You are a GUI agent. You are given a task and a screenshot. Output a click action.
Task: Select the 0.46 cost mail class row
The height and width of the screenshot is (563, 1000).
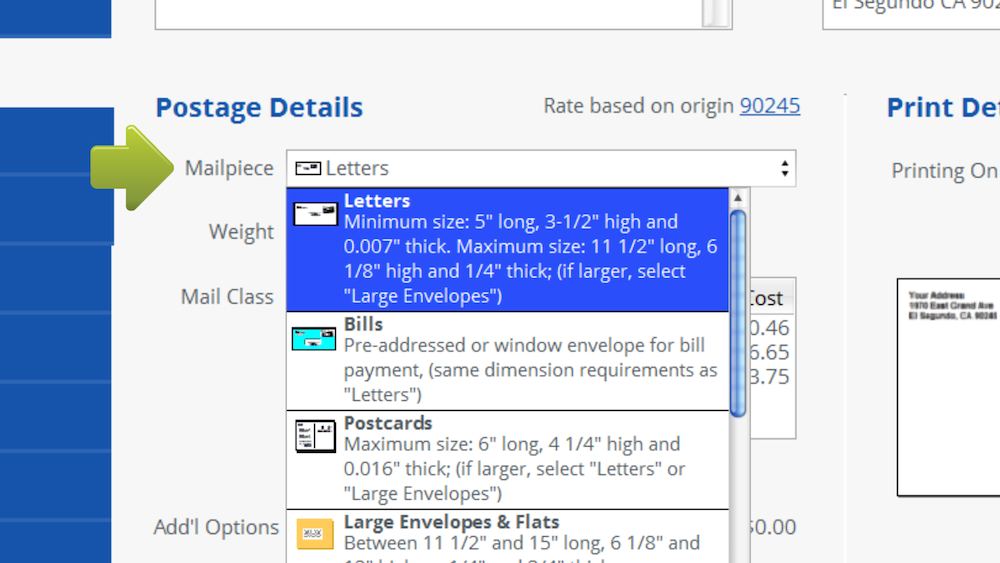(768, 327)
